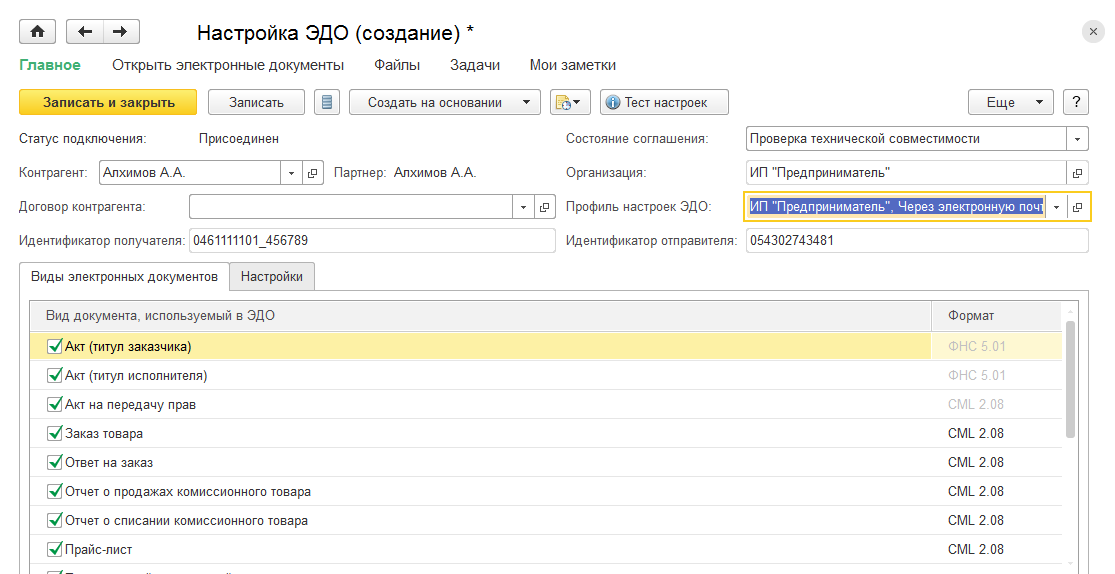
Task: Click the Home icon button
Action: [x=38, y=32]
